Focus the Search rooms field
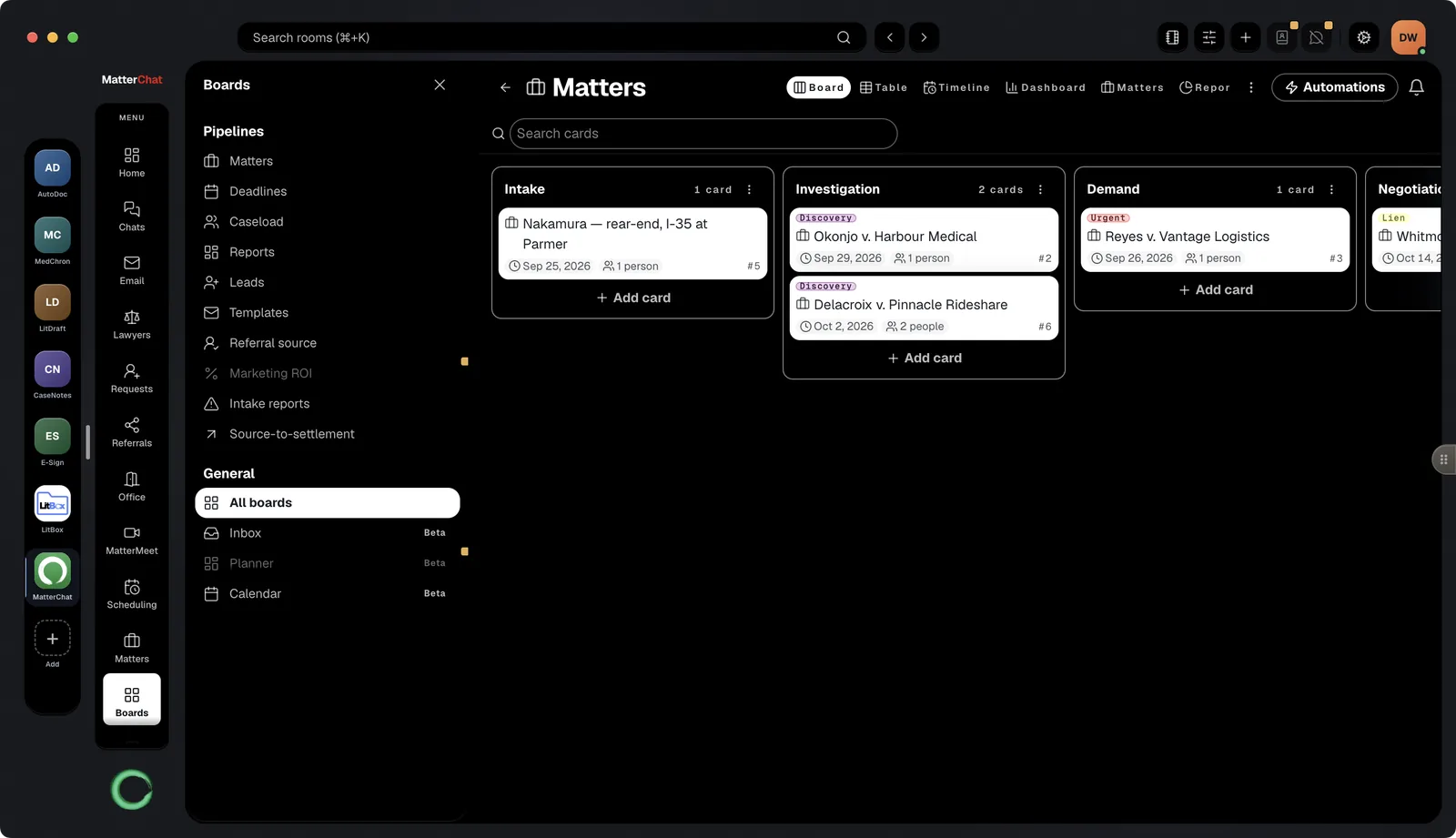 click(x=552, y=37)
